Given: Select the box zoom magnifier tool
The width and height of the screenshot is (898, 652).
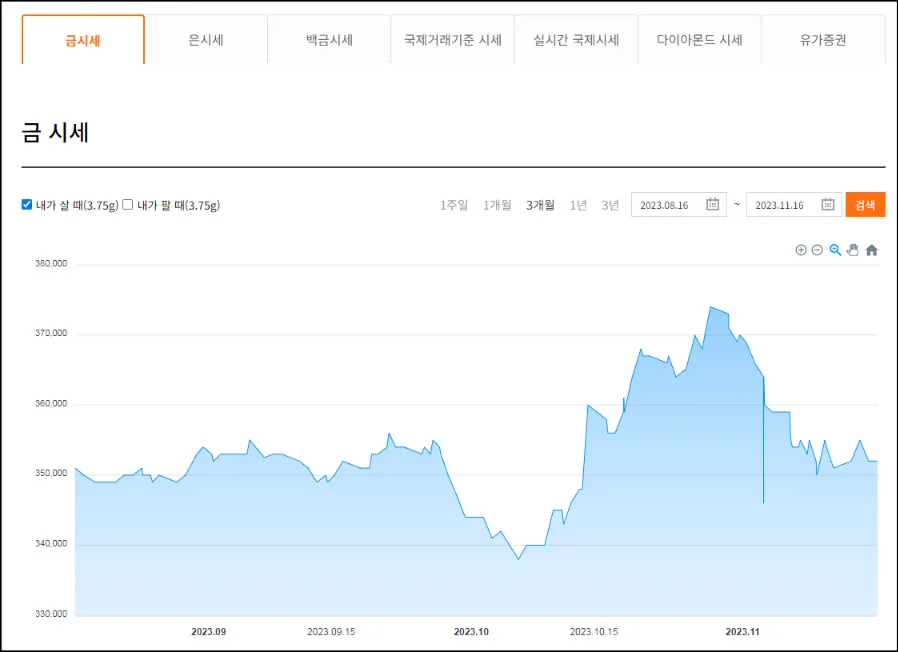Looking at the screenshot, I should pyautogui.click(x=835, y=250).
